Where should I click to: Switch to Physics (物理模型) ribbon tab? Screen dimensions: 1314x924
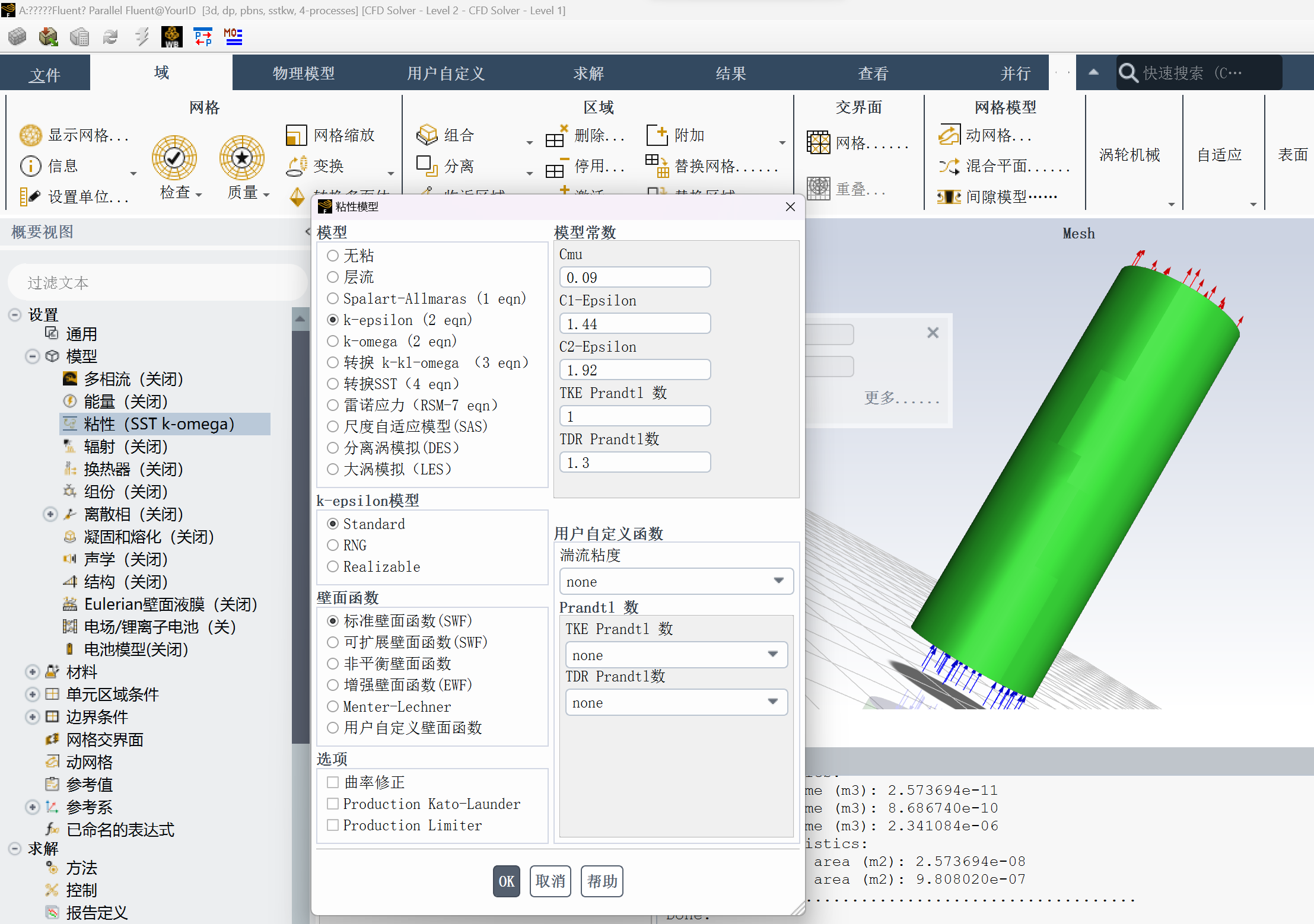click(x=304, y=73)
